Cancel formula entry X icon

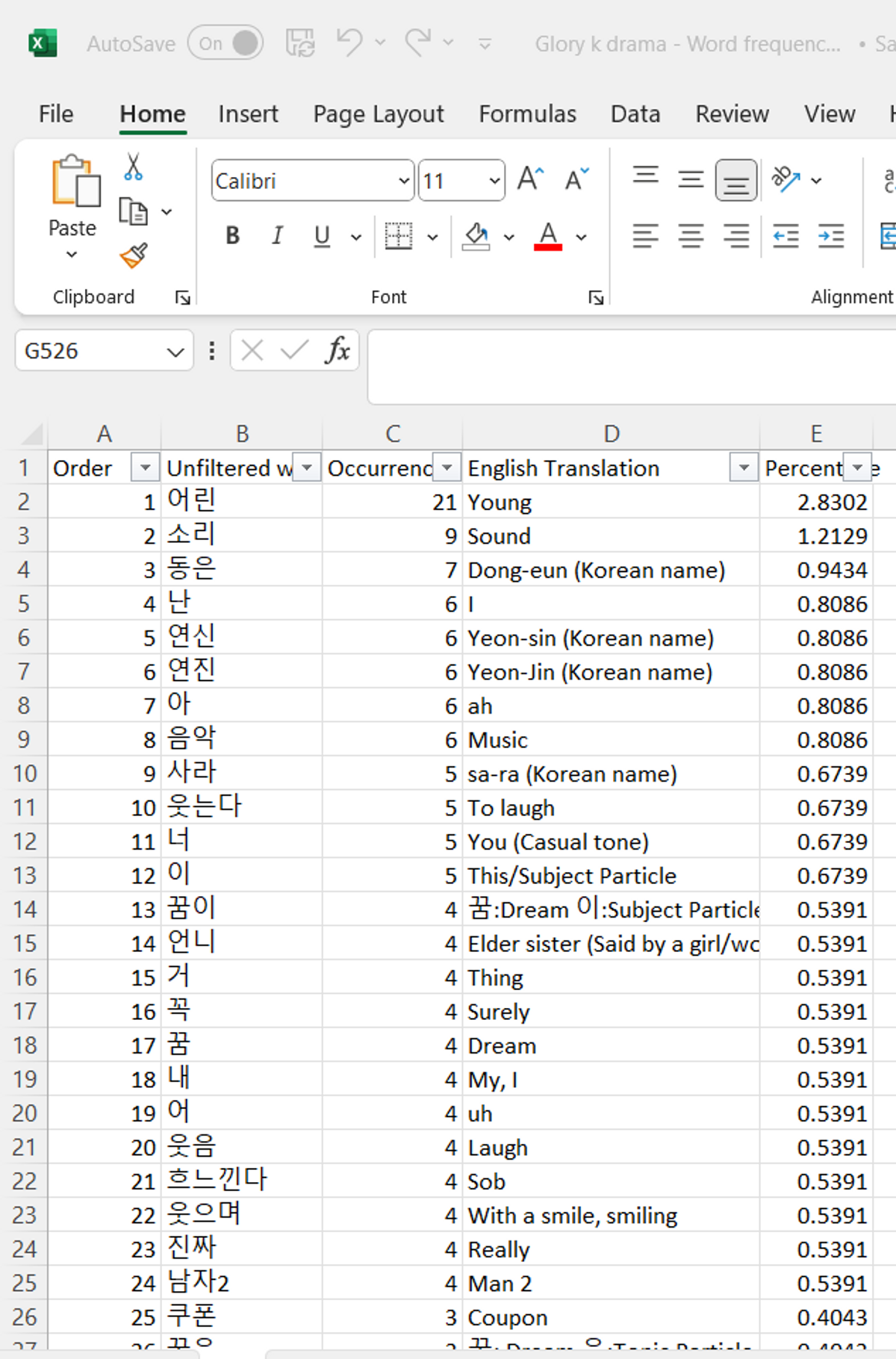point(252,349)
